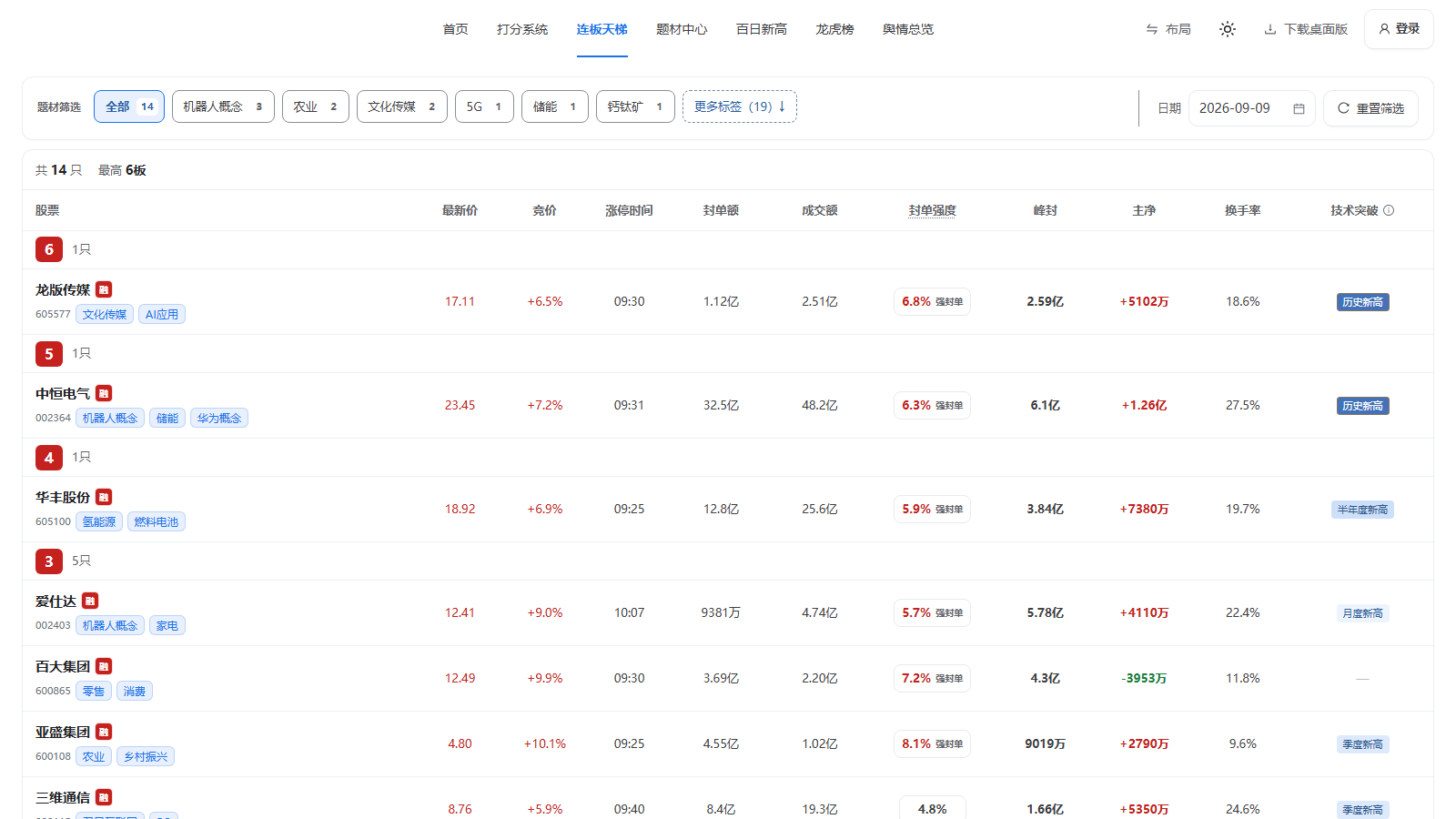The height and width of the screenshot is (819, 1456).
Task: Expand 更多标签 (19) tag list
Action: coord(740,106)
